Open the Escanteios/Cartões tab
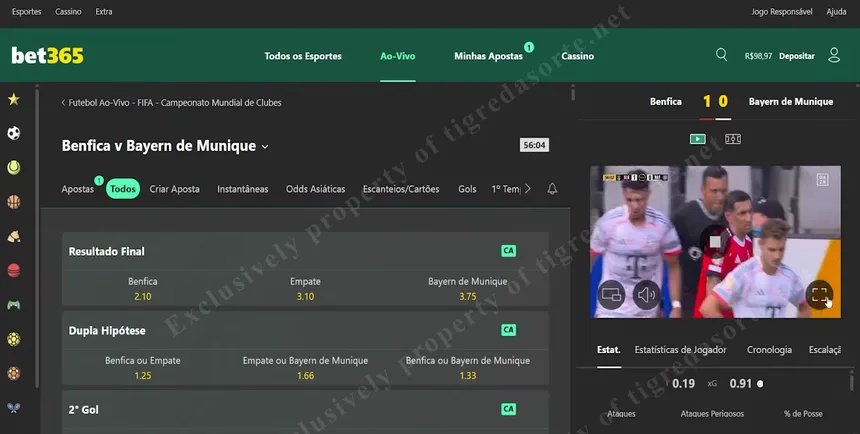 401,189
